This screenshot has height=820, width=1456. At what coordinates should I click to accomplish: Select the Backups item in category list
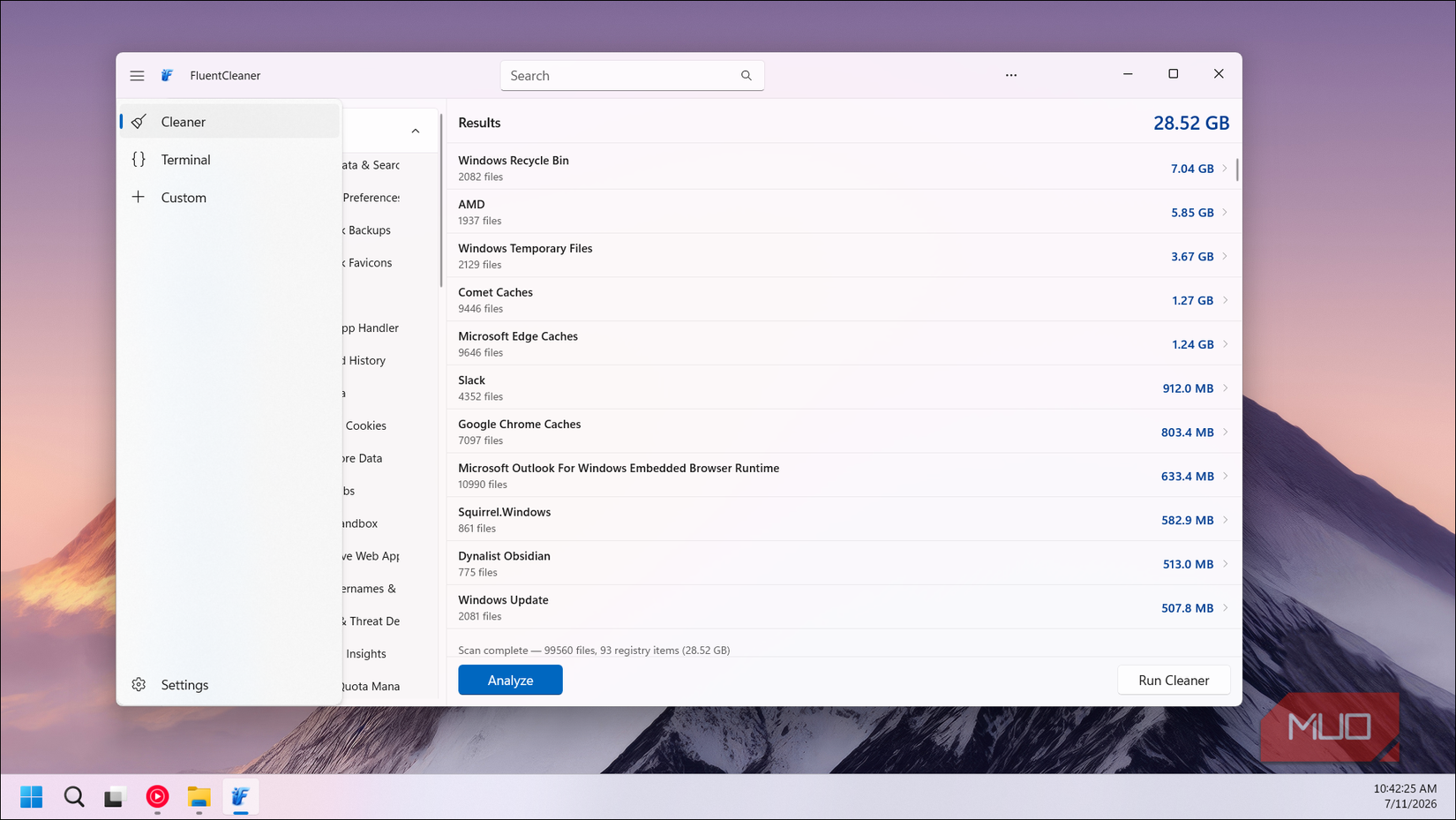point(371,230)
